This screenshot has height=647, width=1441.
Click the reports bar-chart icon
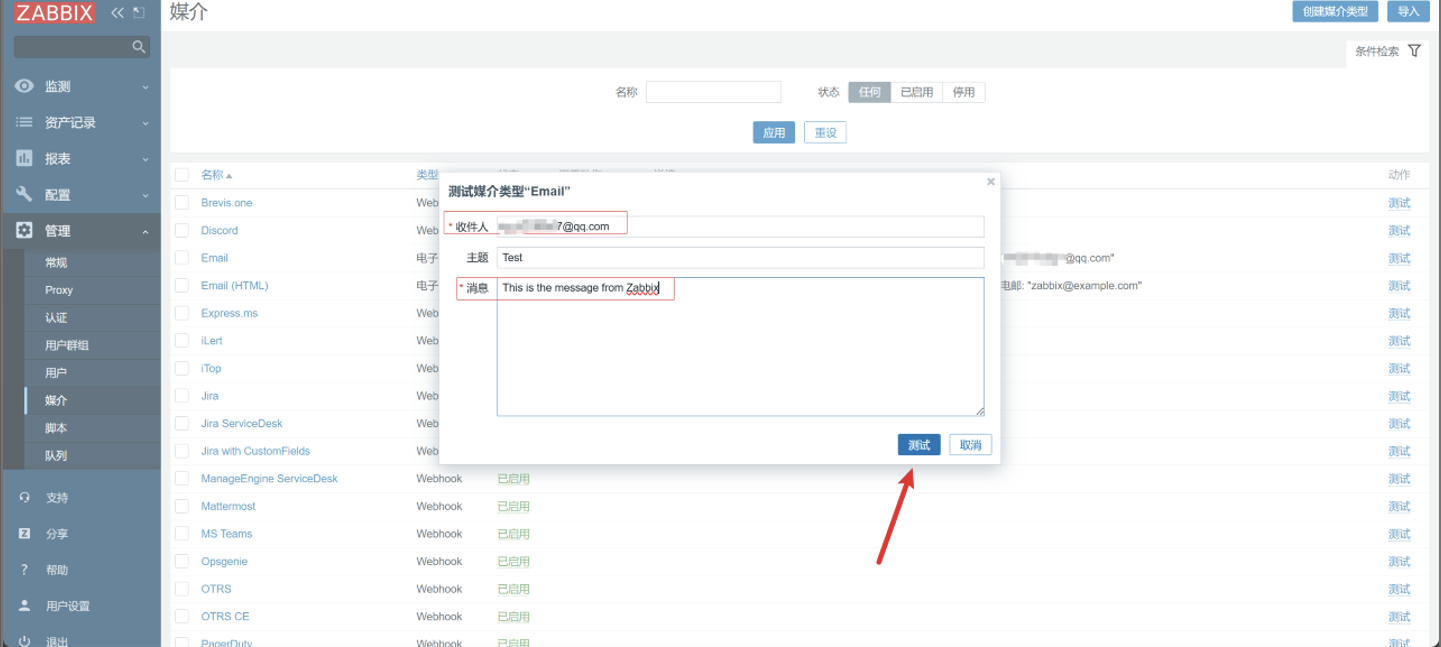pos(24,159)
